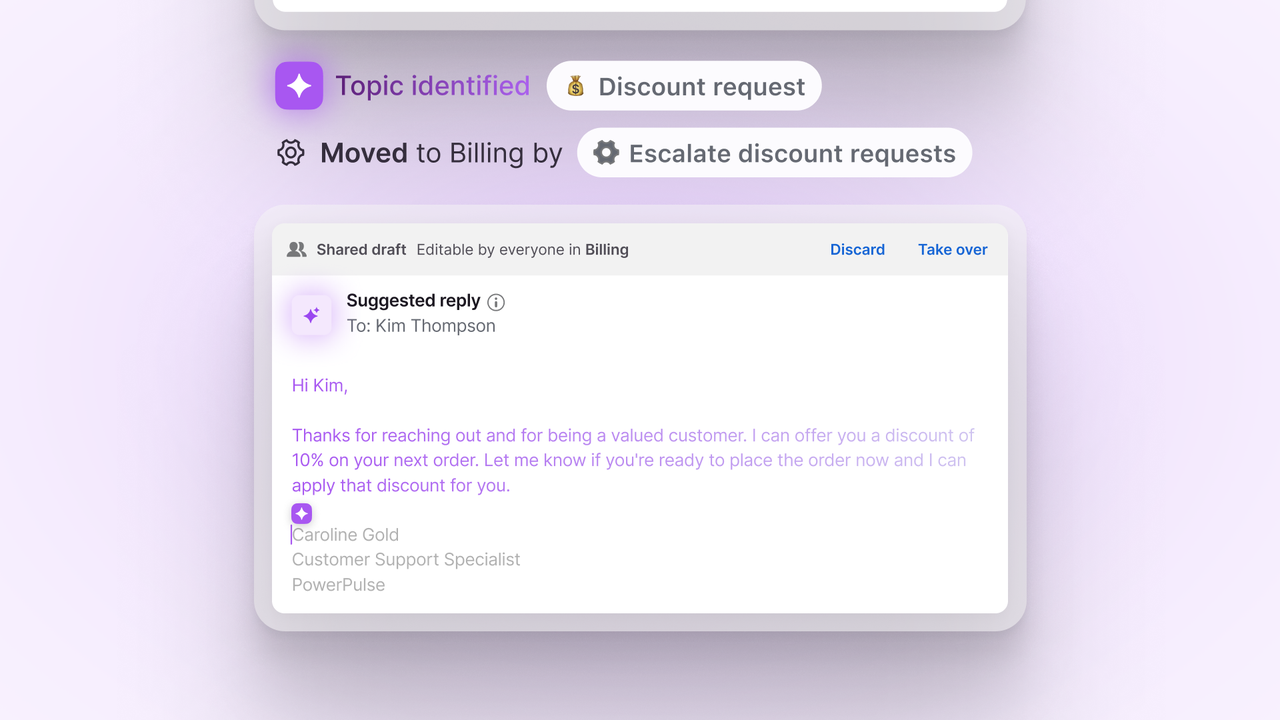Click the Suggested reply sparkle avatar

click(x=311, y=315)
